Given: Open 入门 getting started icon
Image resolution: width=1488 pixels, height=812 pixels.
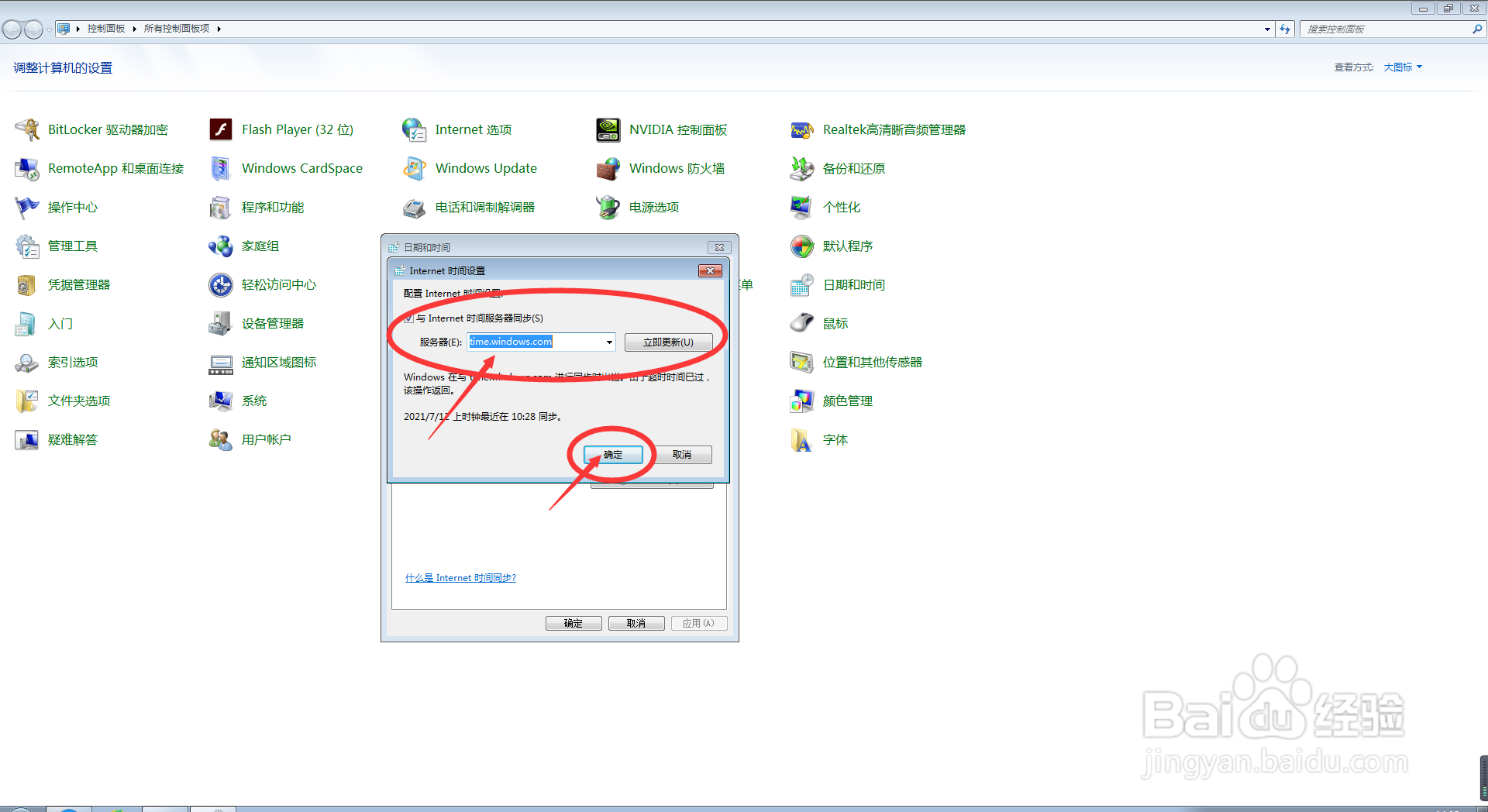Looking at the screenshot, I should point(27,323).
